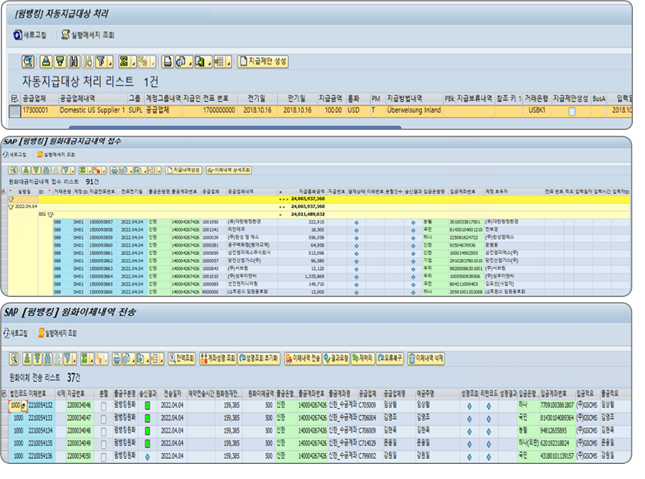This screenshot has width=645, height=479.
Task: Click the 공급업체 column header in top table
Action: 34,98
